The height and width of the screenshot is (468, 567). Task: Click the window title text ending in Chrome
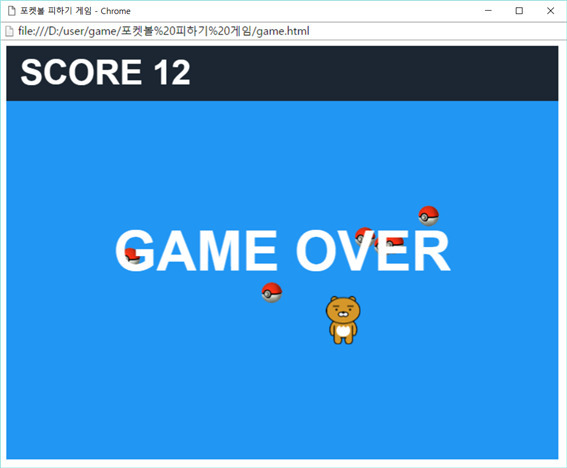(x=75, y=11)
